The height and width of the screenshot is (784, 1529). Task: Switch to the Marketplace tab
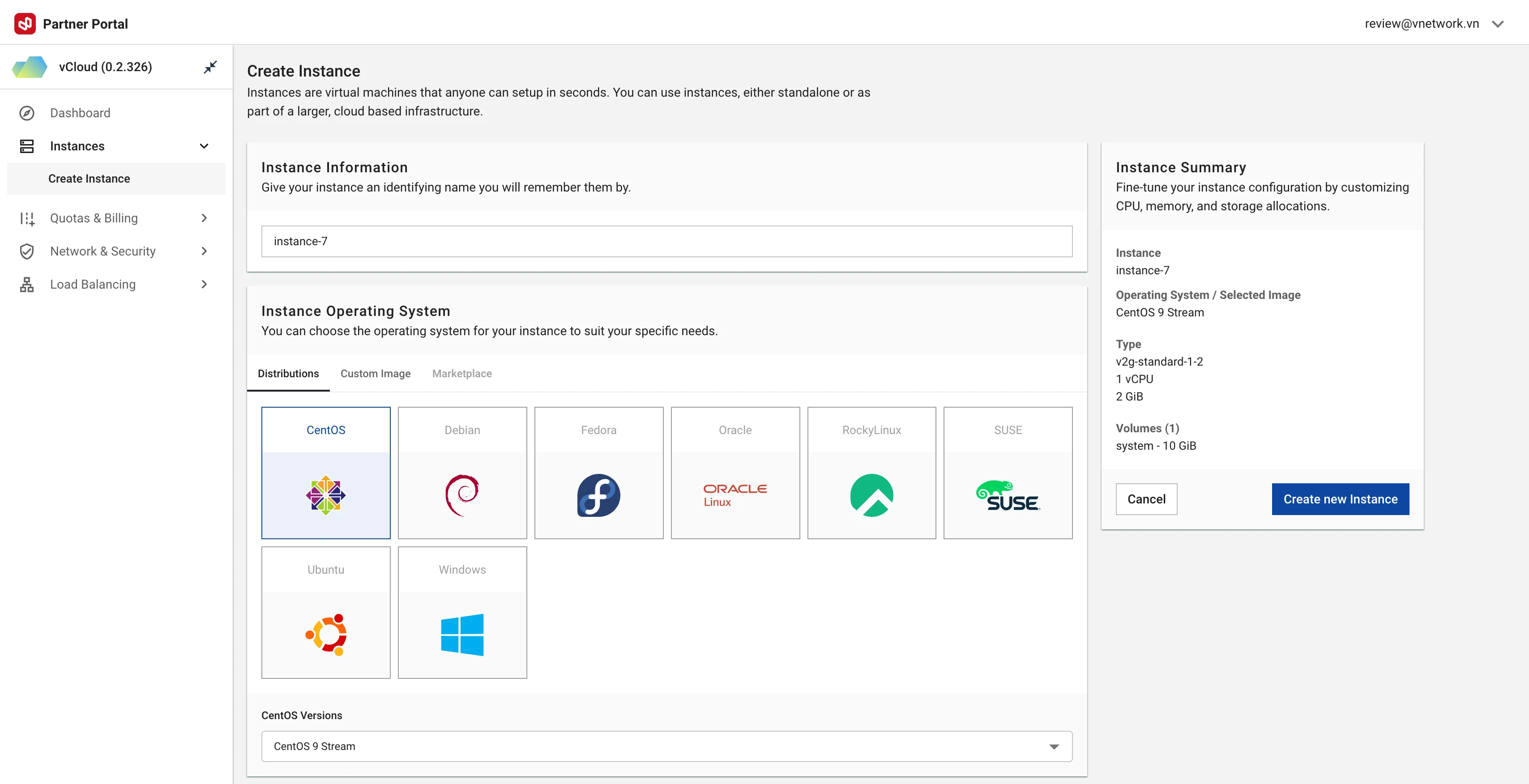[462, 373]
